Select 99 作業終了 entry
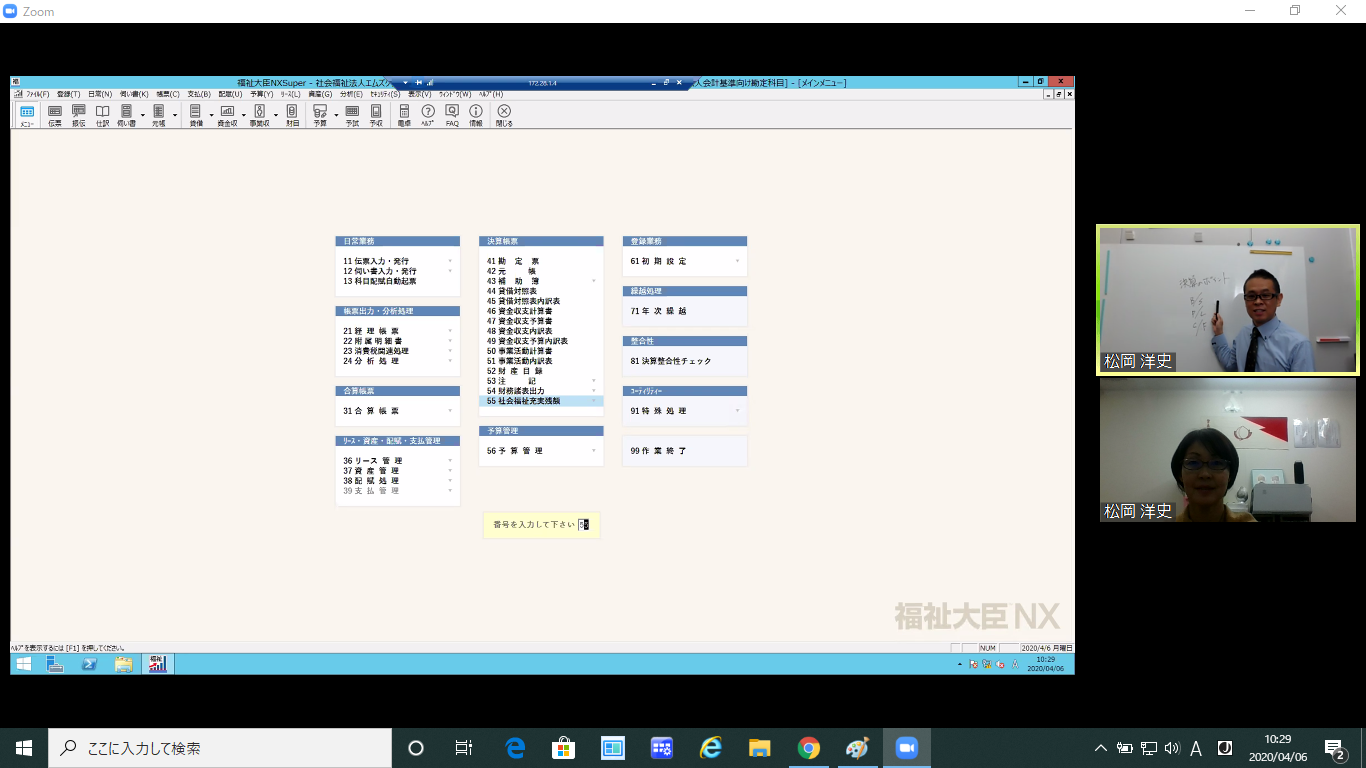 (x=659, y=451)
